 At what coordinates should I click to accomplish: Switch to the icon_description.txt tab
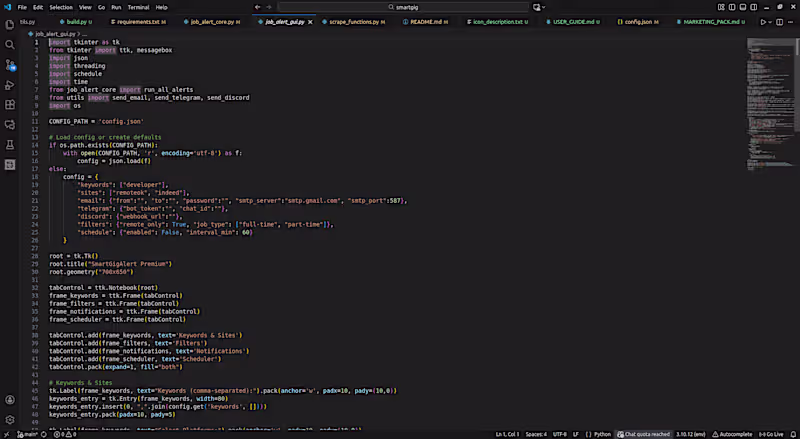[x=497, y=22]
